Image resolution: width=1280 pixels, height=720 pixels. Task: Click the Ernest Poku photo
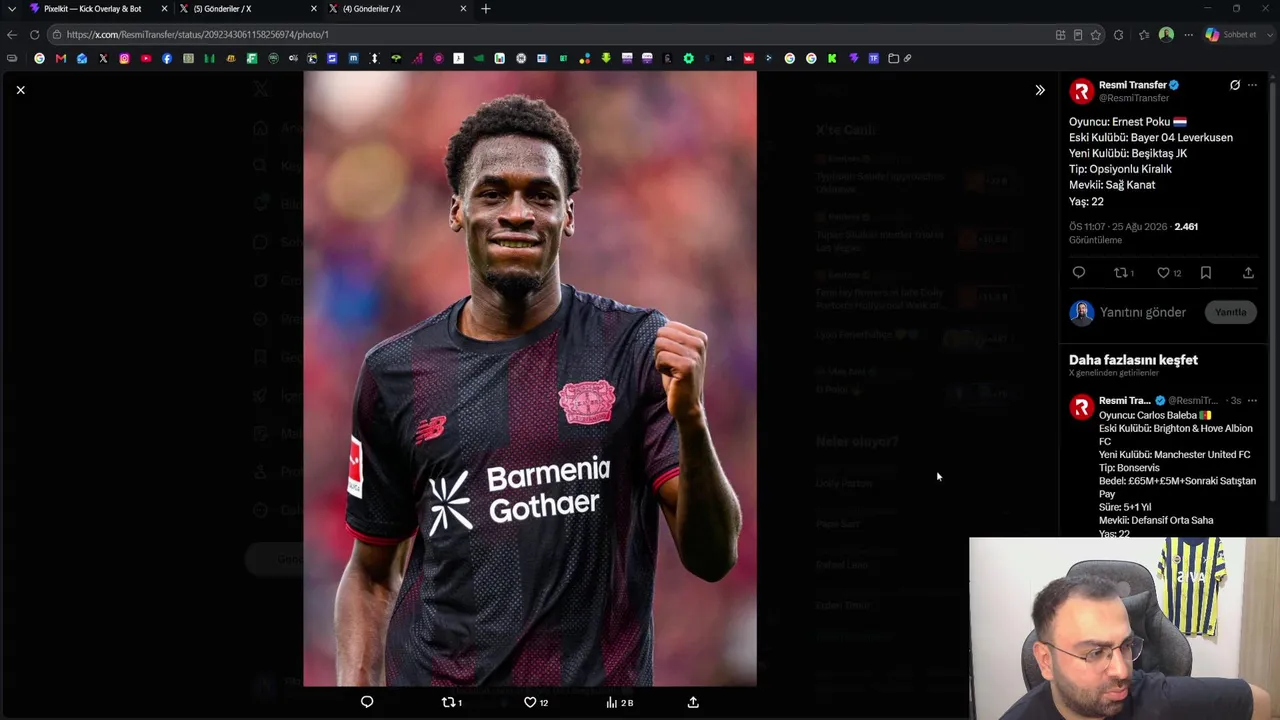pyautogui.click(x=530, y=378)
